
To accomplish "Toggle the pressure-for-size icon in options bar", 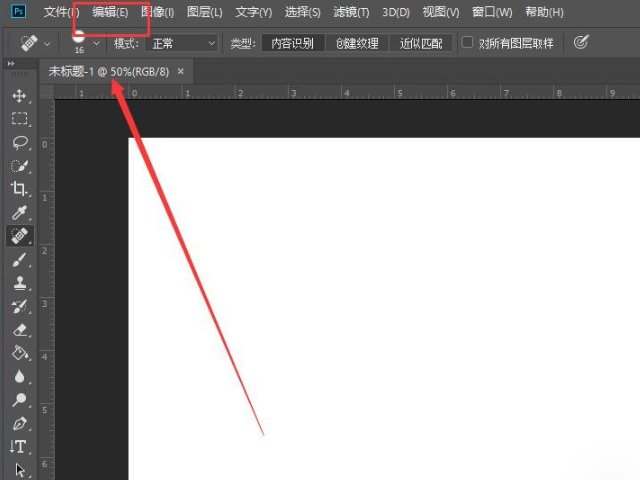I will point(579,43).
